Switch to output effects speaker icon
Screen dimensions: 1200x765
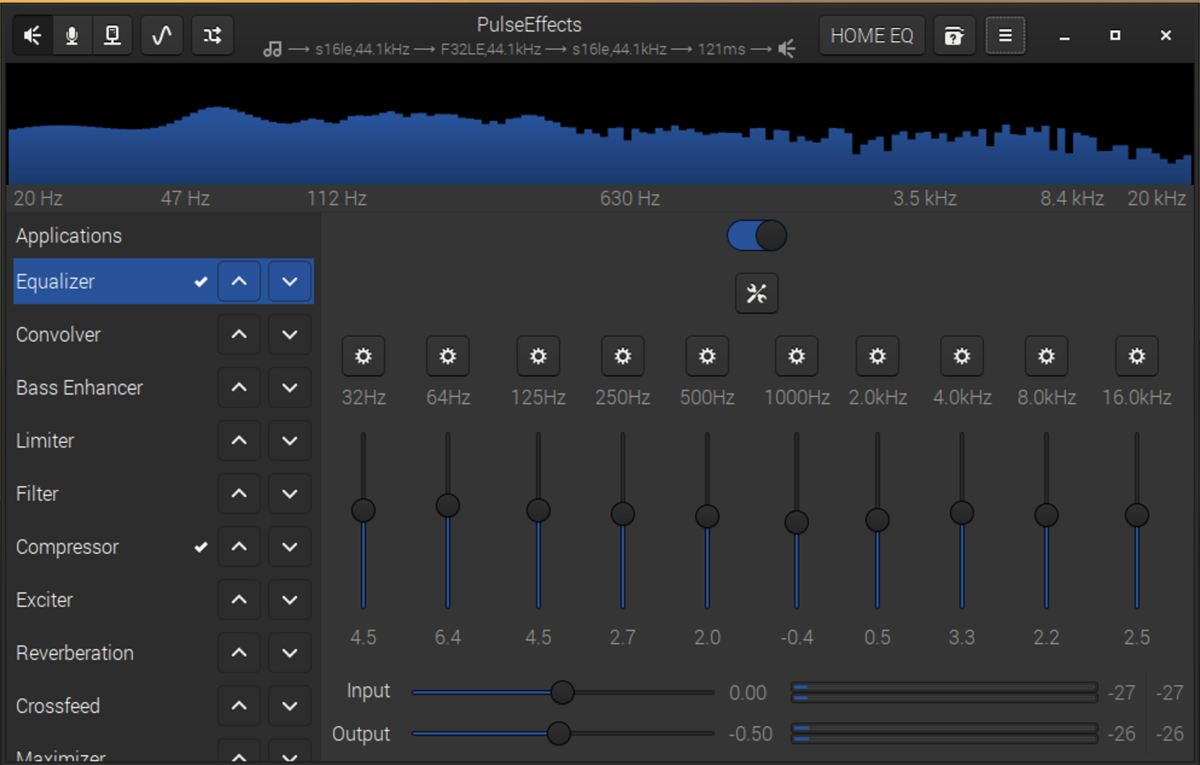pos(33,36)
